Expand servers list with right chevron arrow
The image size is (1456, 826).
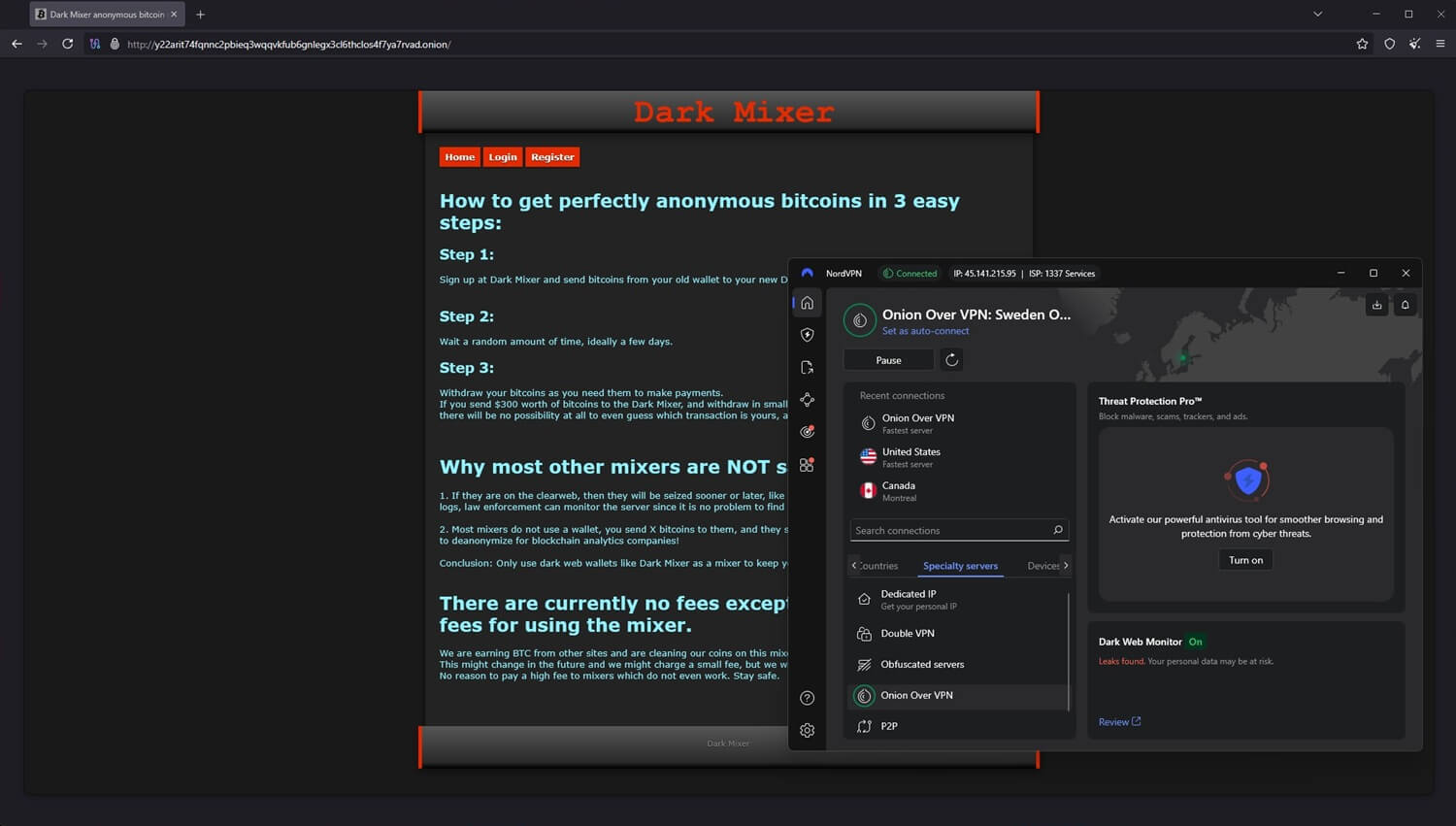(1065, 565)
